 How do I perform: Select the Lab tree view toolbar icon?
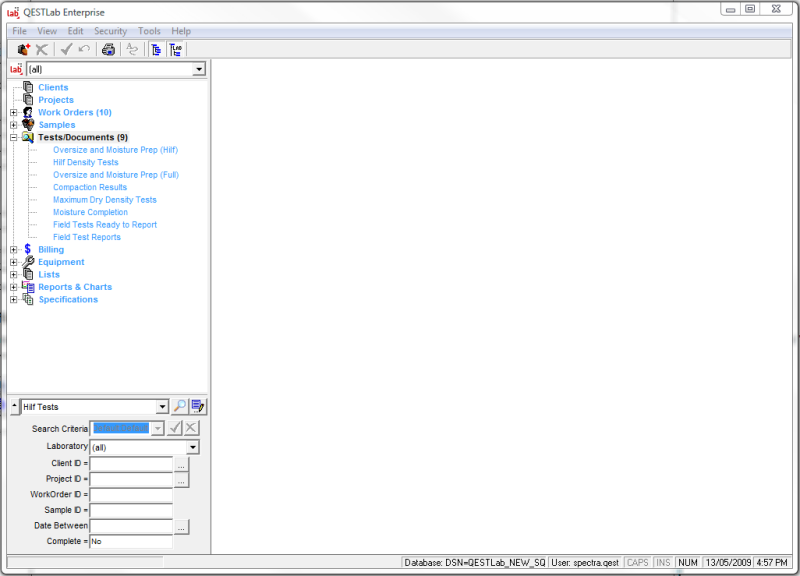click(176, 48)
